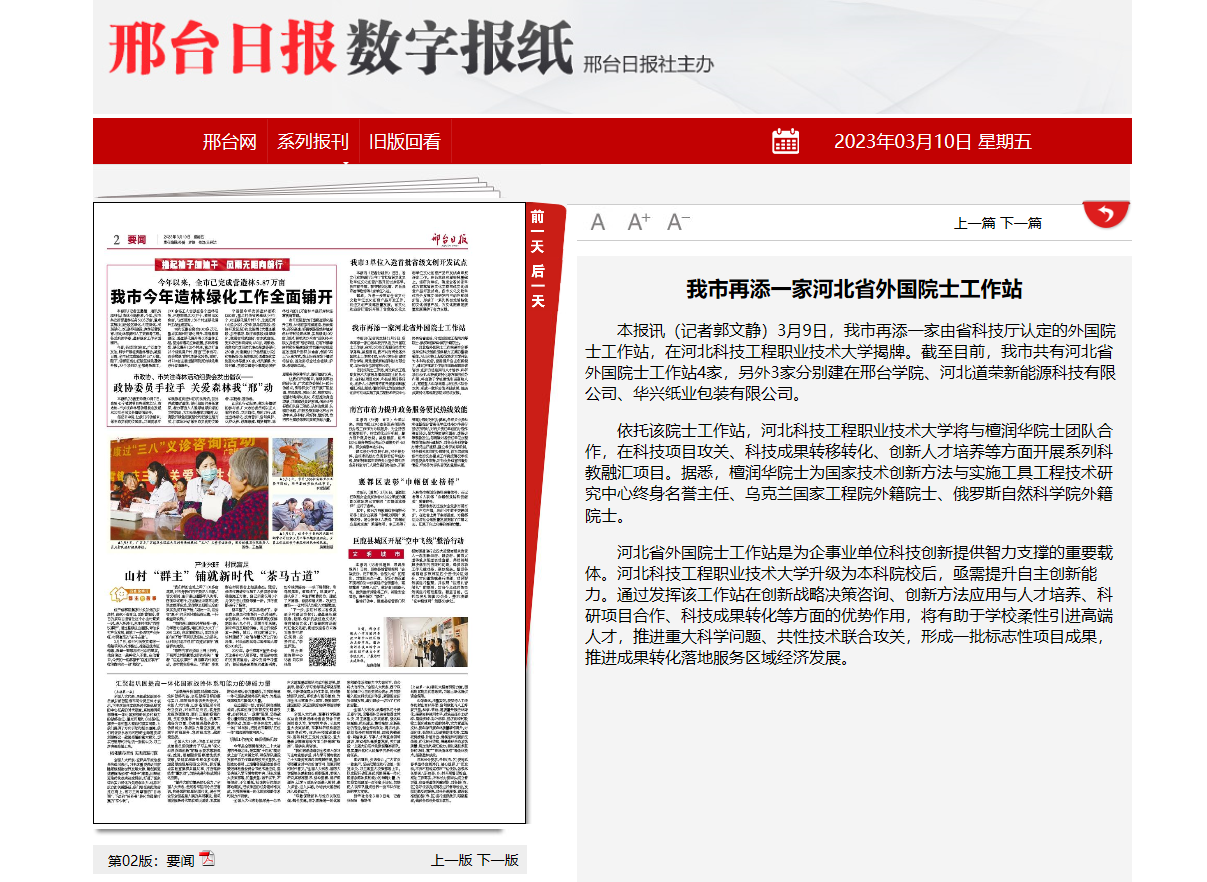The image size is (1207, 882).
Task: Open the calendar date picker icon
Action: [785, 141]
